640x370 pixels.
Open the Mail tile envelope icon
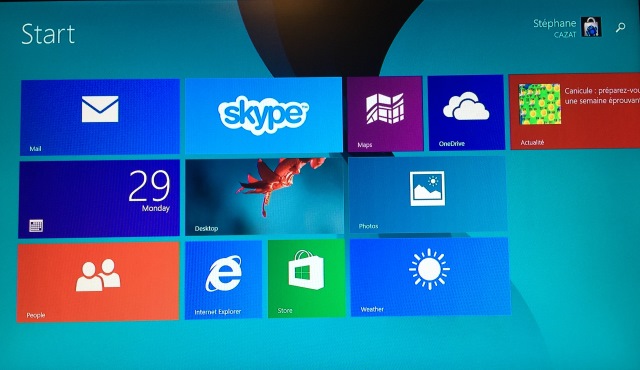point(100,109)
